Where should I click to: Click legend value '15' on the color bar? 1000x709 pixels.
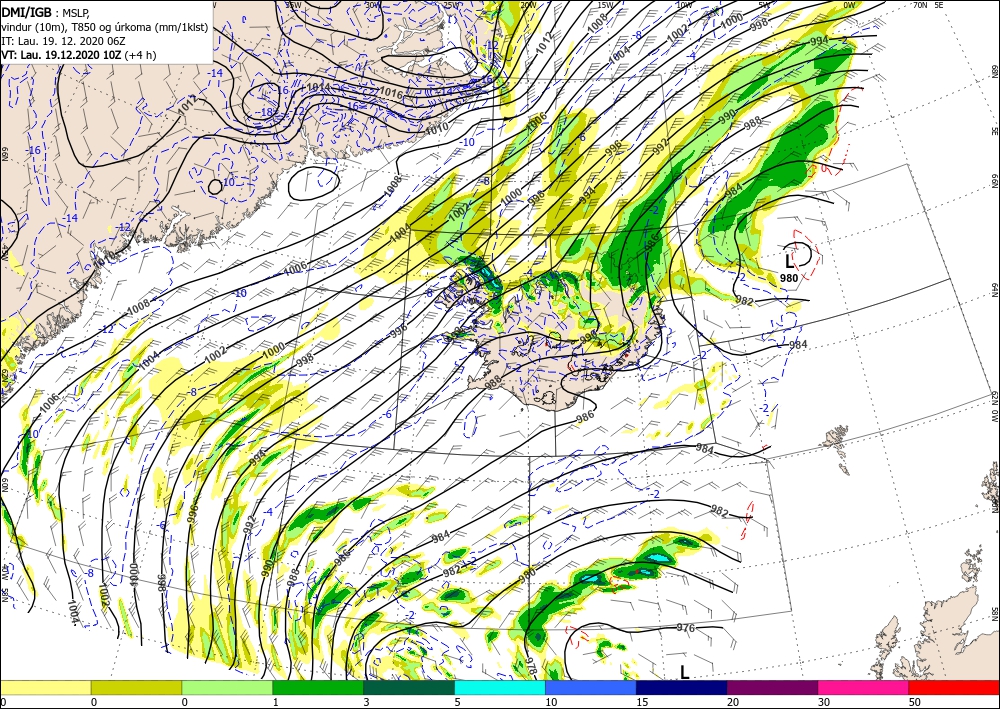[x=642, y=702]
